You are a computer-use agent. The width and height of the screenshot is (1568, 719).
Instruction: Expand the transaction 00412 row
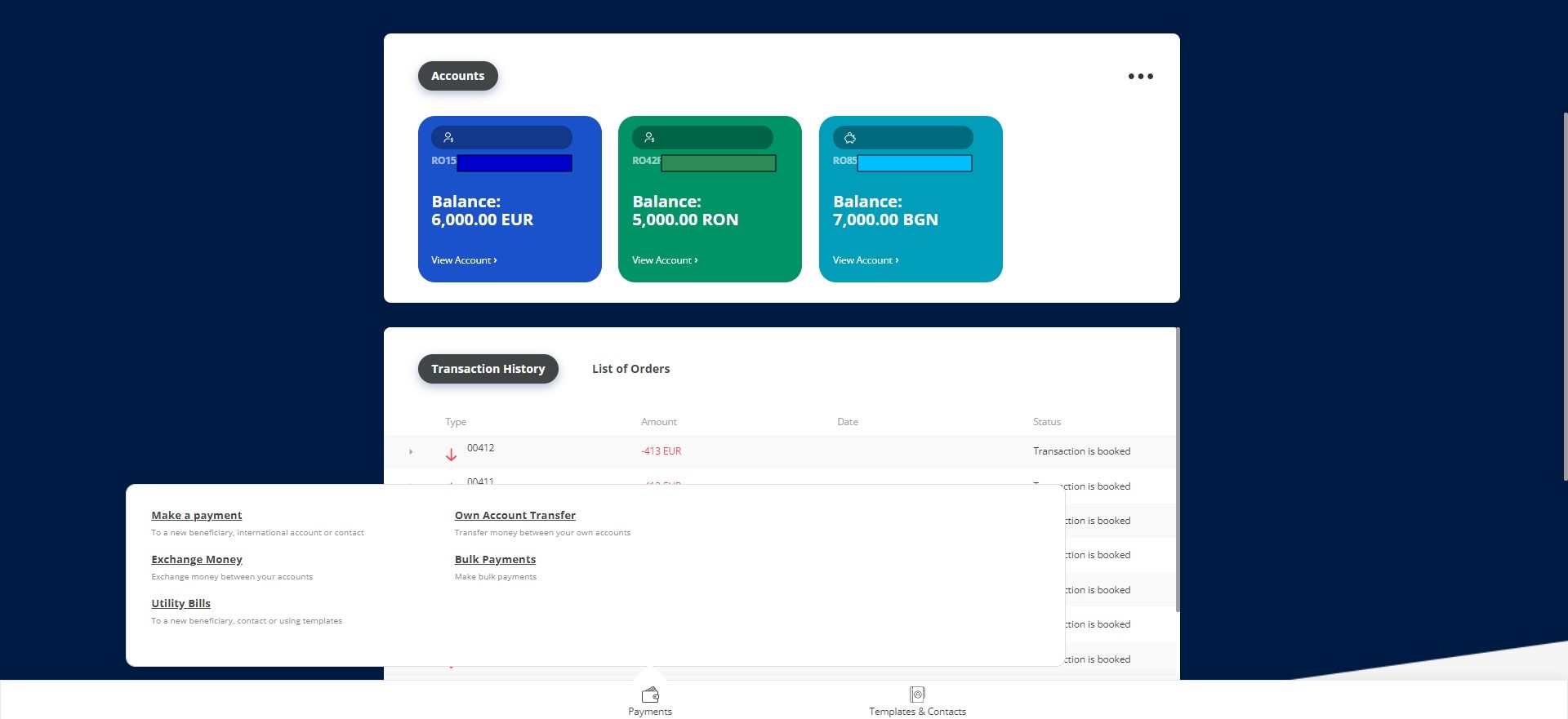[411, 451]
